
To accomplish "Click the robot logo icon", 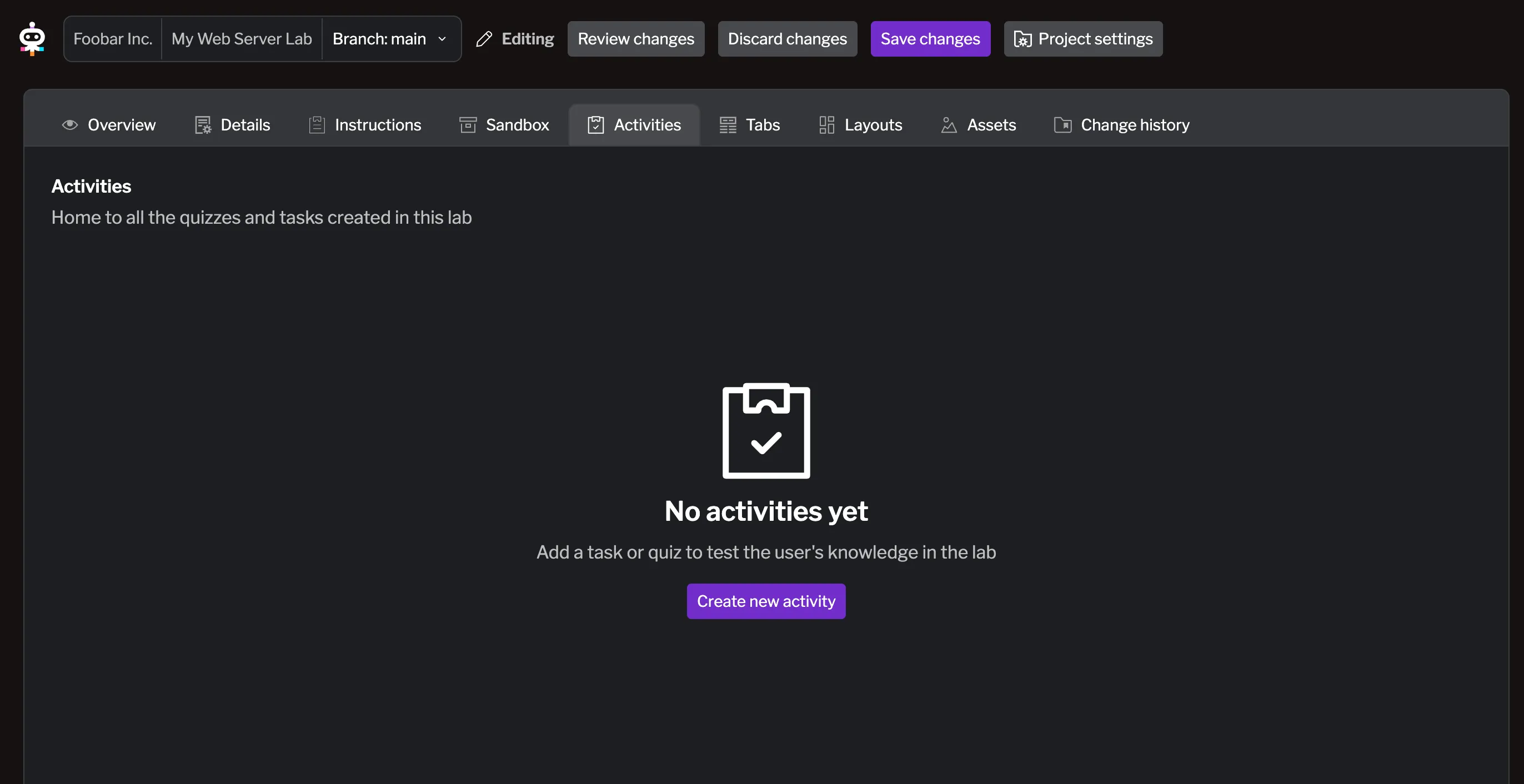I will point(33,38).
